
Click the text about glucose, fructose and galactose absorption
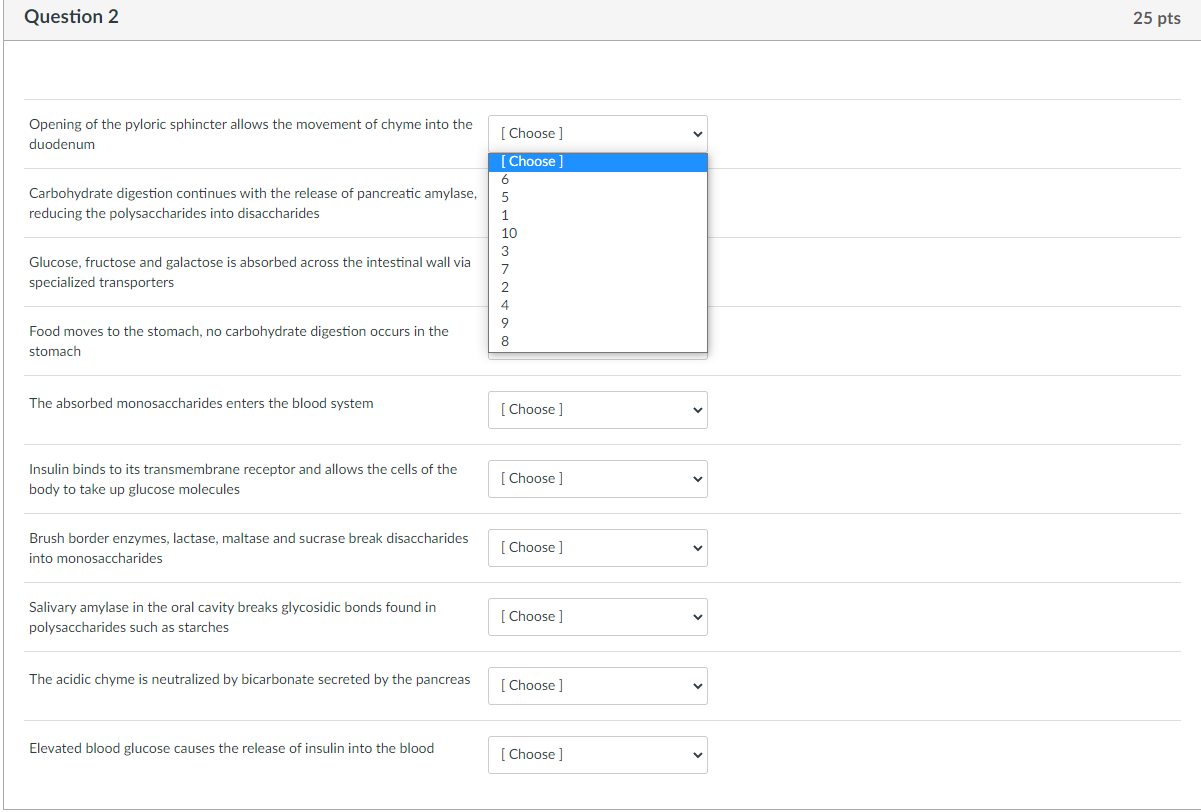click(250, 272)
